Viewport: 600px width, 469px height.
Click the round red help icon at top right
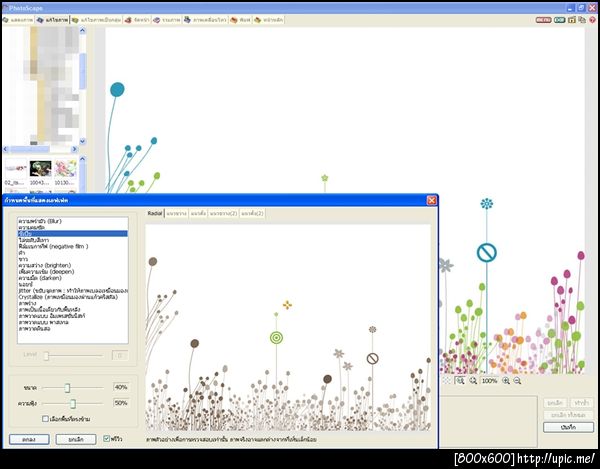point(592,20)
